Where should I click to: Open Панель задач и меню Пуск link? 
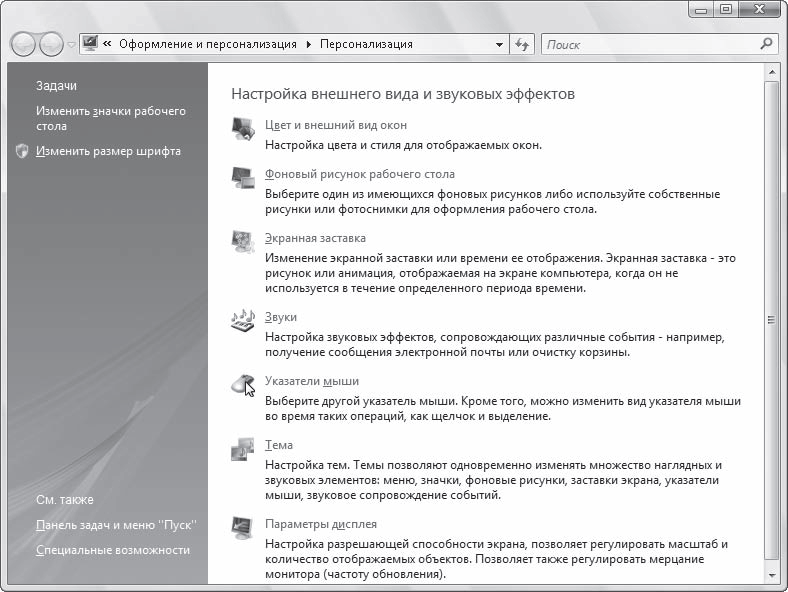click(x=116, y=525)
